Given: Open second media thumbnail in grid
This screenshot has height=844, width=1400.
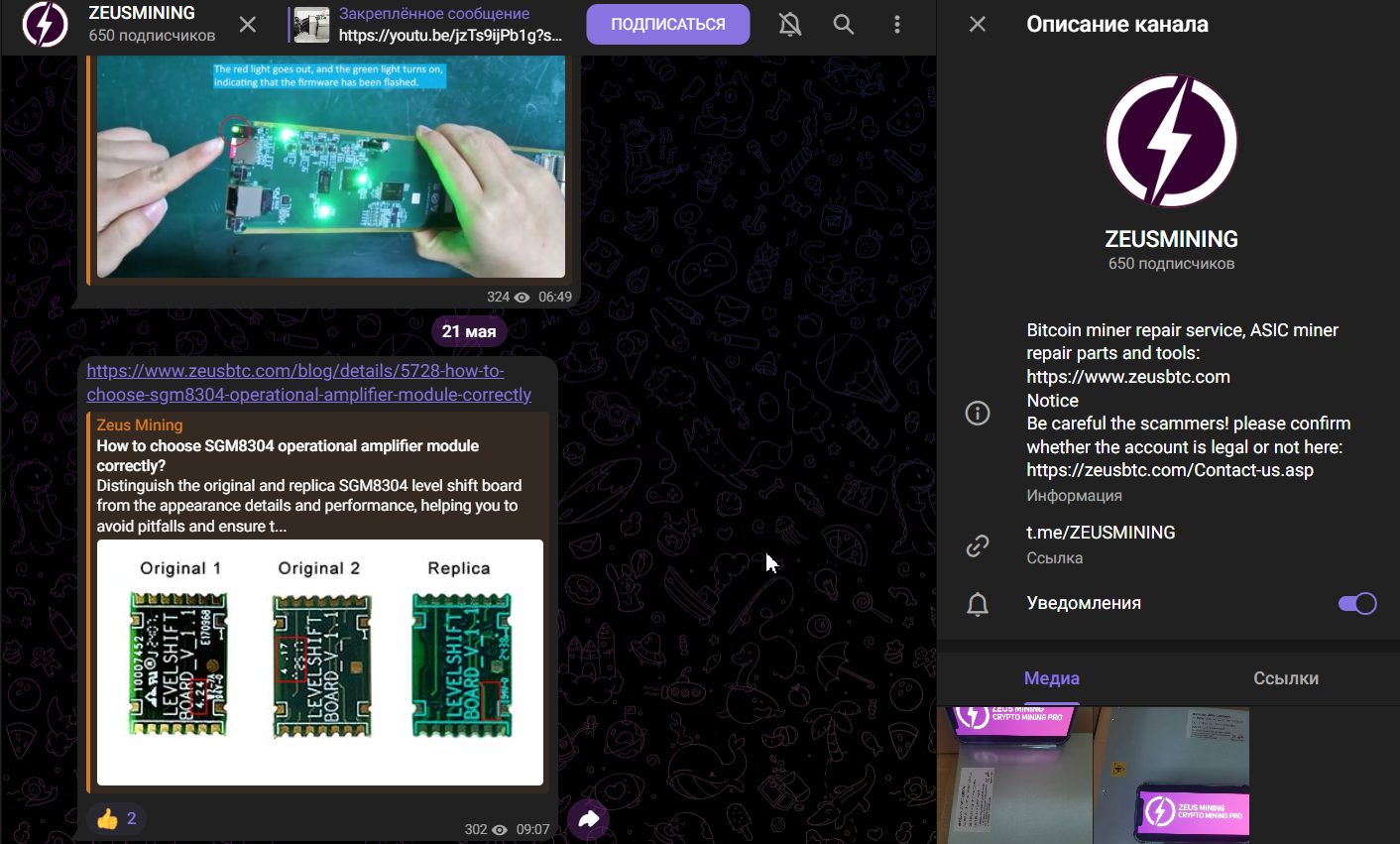Looking at the screenshot, I should 1171,775.
